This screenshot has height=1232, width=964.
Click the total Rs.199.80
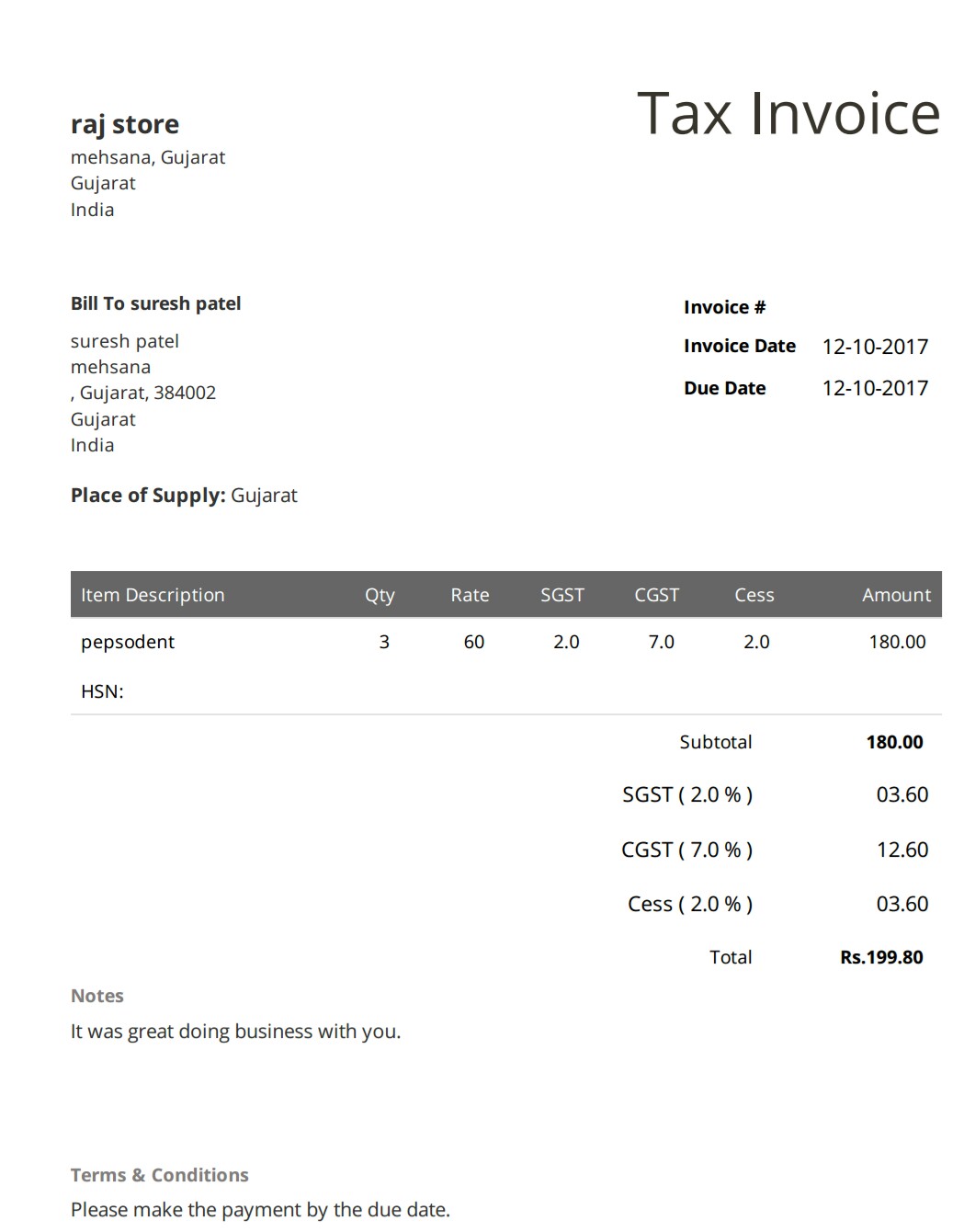pyautogui.click(x=881, y=957)
